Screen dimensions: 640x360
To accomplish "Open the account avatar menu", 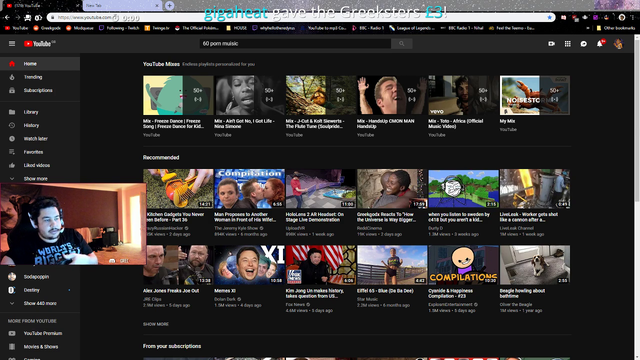I will point(618,44).
